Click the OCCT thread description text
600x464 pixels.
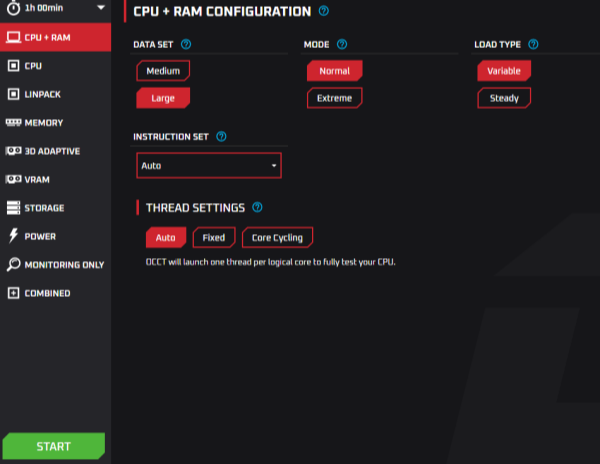tap(271, 262)
